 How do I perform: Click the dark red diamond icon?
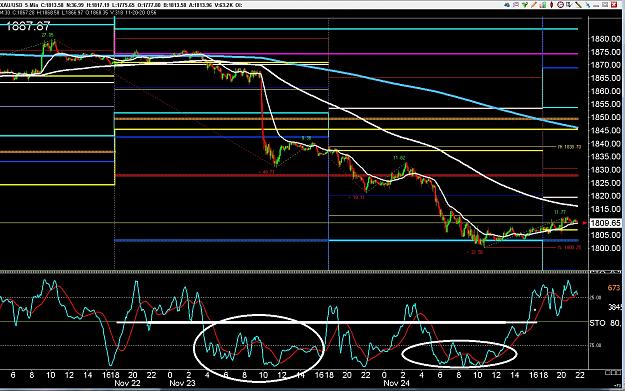click(552, 5)
